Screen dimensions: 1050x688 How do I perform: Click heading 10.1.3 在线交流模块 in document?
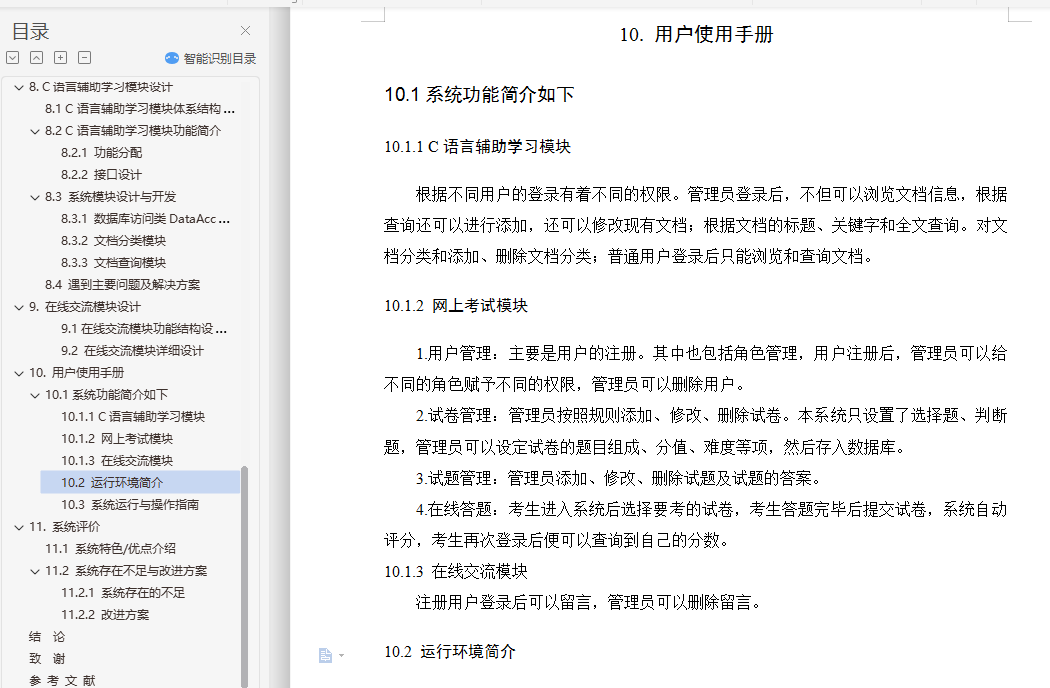[x=456, y=571]
